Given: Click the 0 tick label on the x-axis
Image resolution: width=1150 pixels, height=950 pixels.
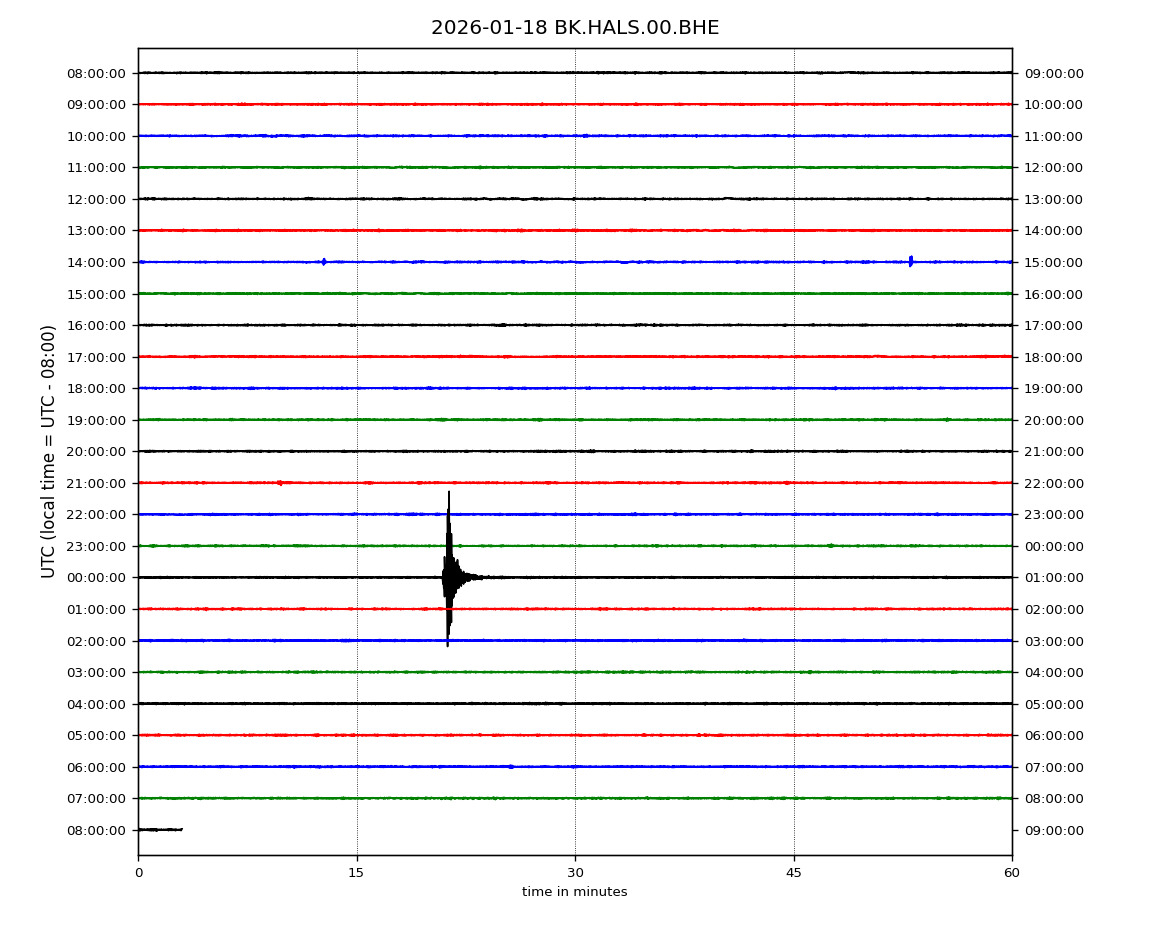Looking at the screenshot, I should click(138, 873).
